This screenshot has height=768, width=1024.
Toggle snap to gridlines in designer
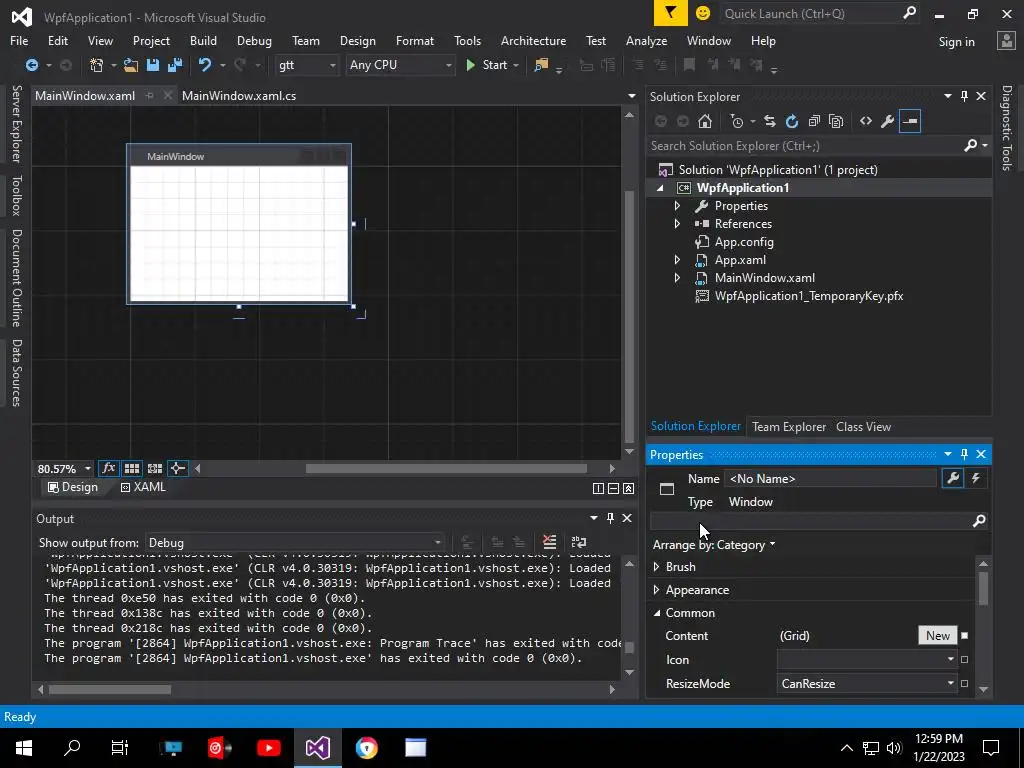coord(155,468)
